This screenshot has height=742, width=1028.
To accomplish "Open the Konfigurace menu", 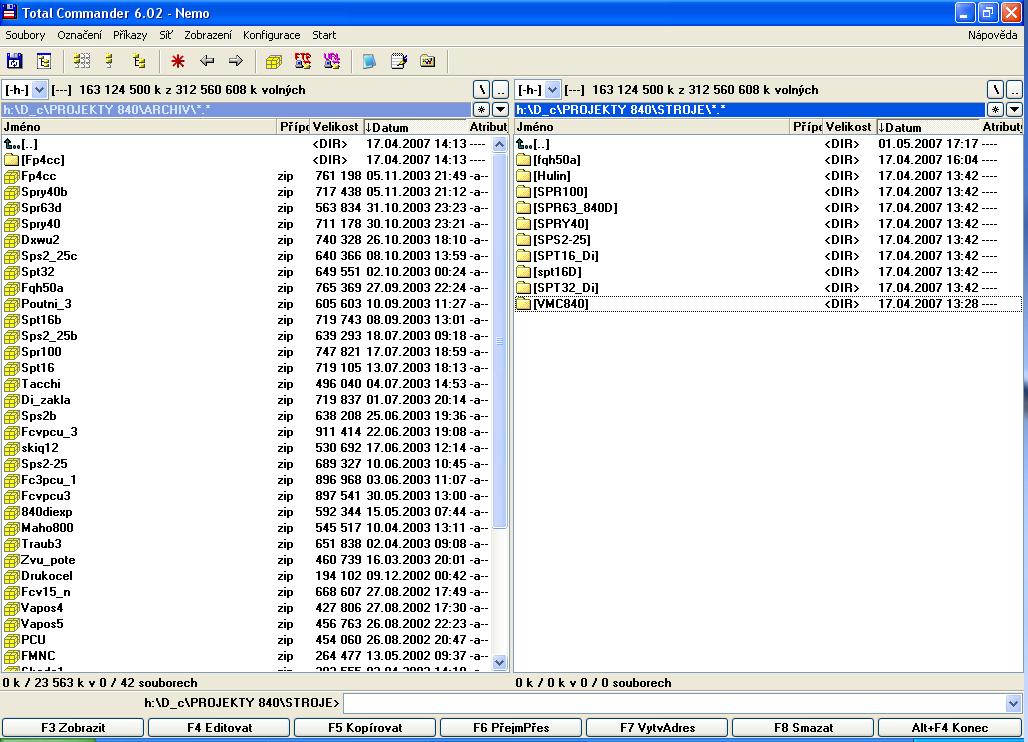I will (x=272, y=35).
